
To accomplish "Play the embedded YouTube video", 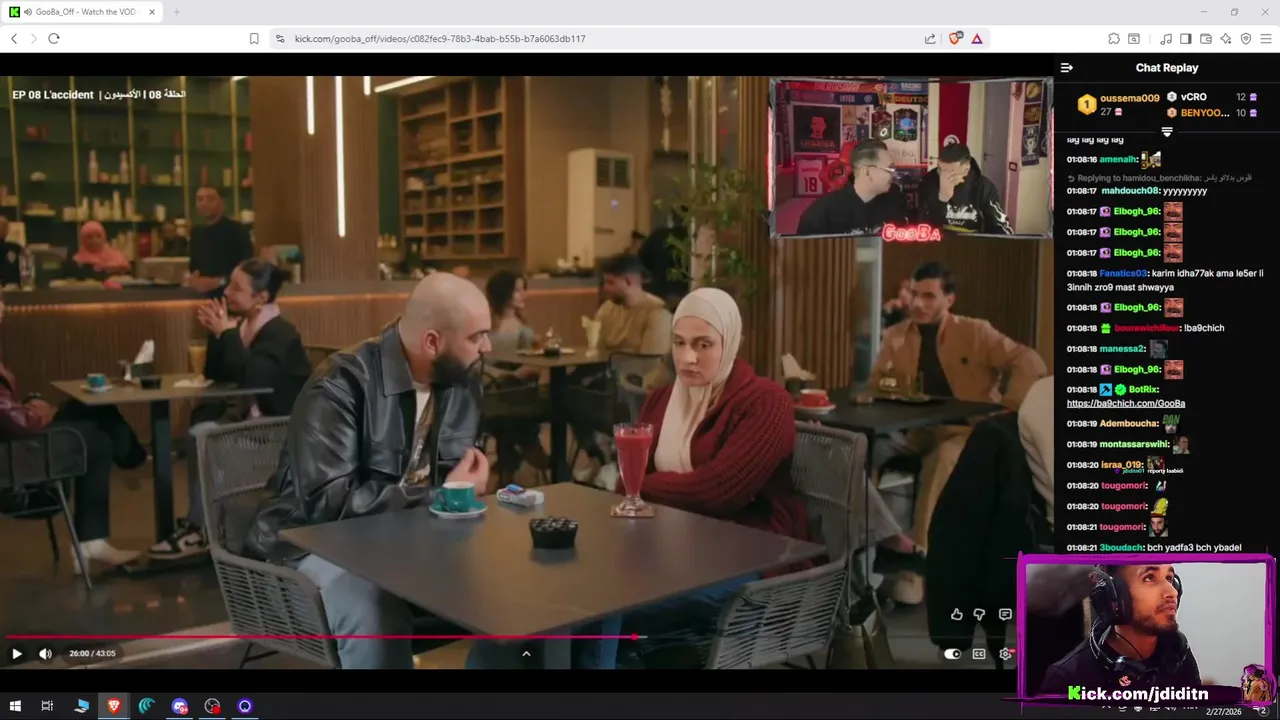I will (16, 653).
